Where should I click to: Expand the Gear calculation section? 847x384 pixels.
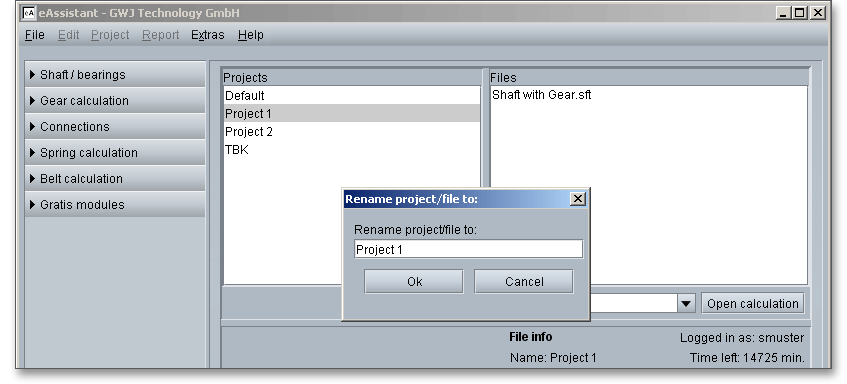pyautogui.click(x=115, y=100)
